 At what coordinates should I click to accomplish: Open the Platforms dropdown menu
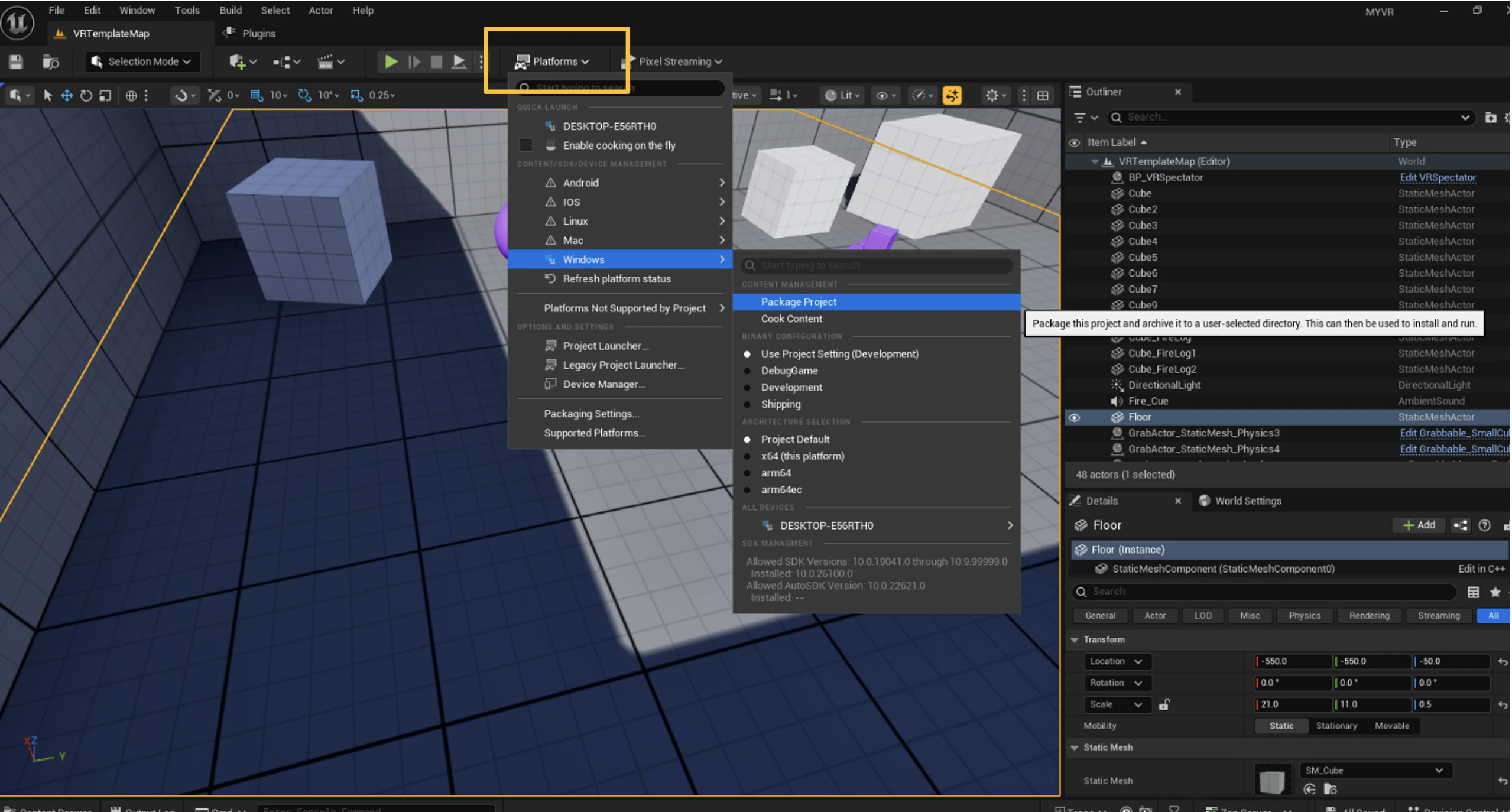552,61
